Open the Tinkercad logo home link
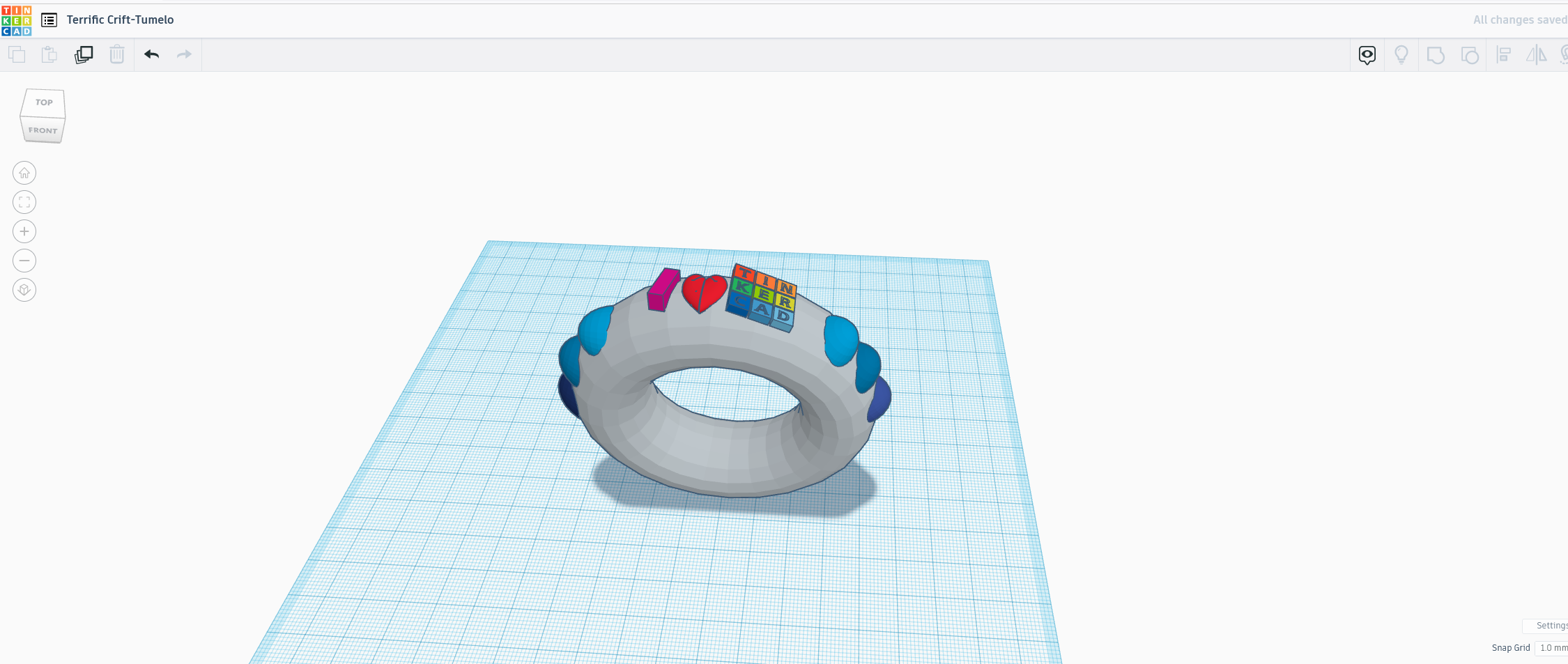Viewport: 1568px width, 664px height. 17,21
